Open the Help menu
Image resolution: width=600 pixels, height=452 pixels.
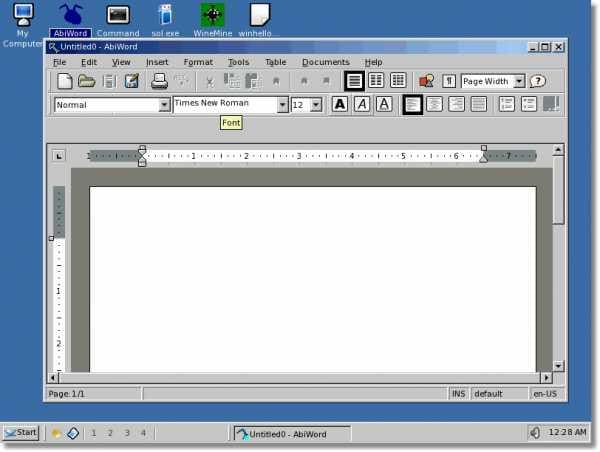coord(373,62)
